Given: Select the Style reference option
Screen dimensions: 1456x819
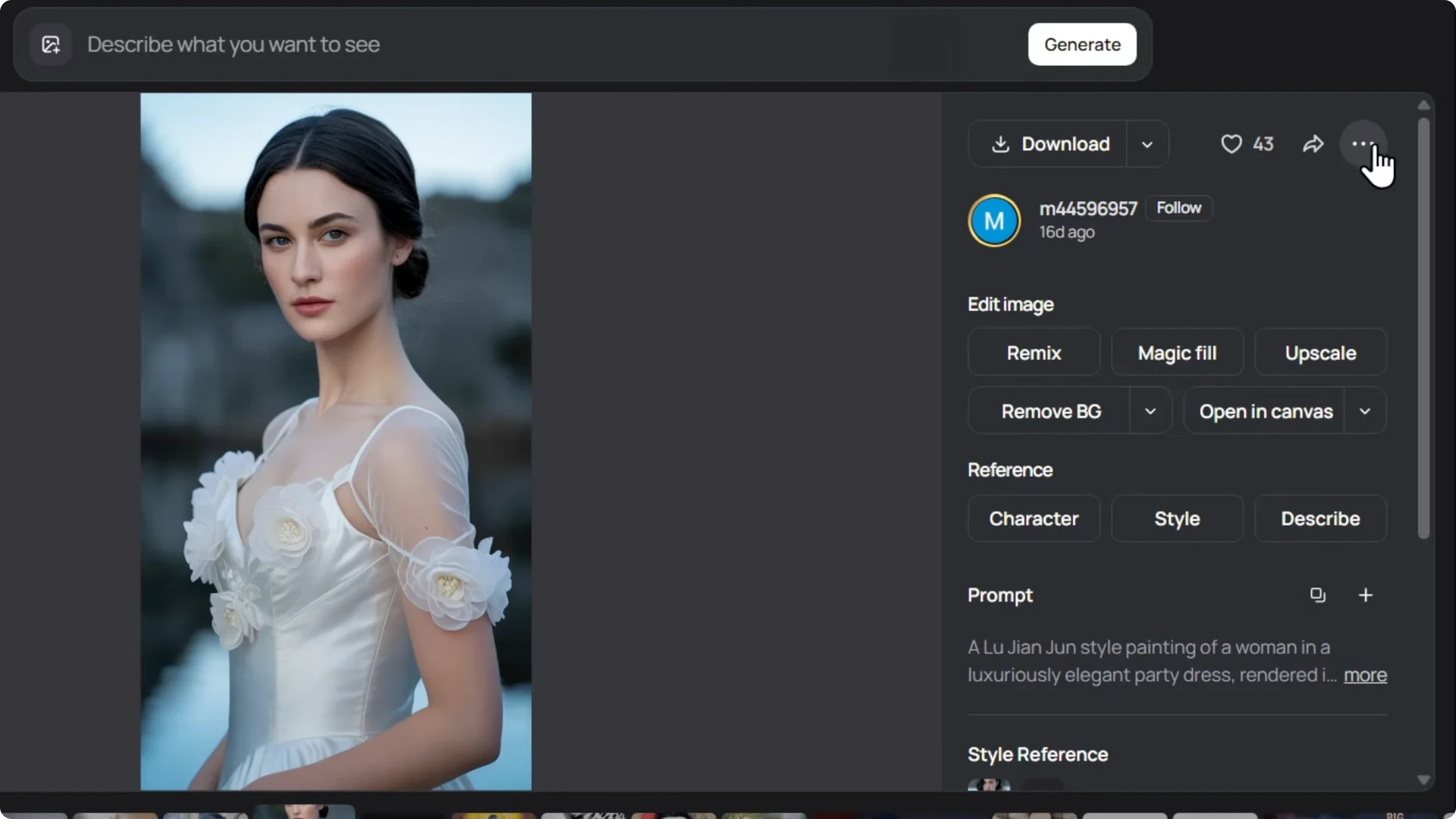Looking at the screenshot, I should point(1177,519).
